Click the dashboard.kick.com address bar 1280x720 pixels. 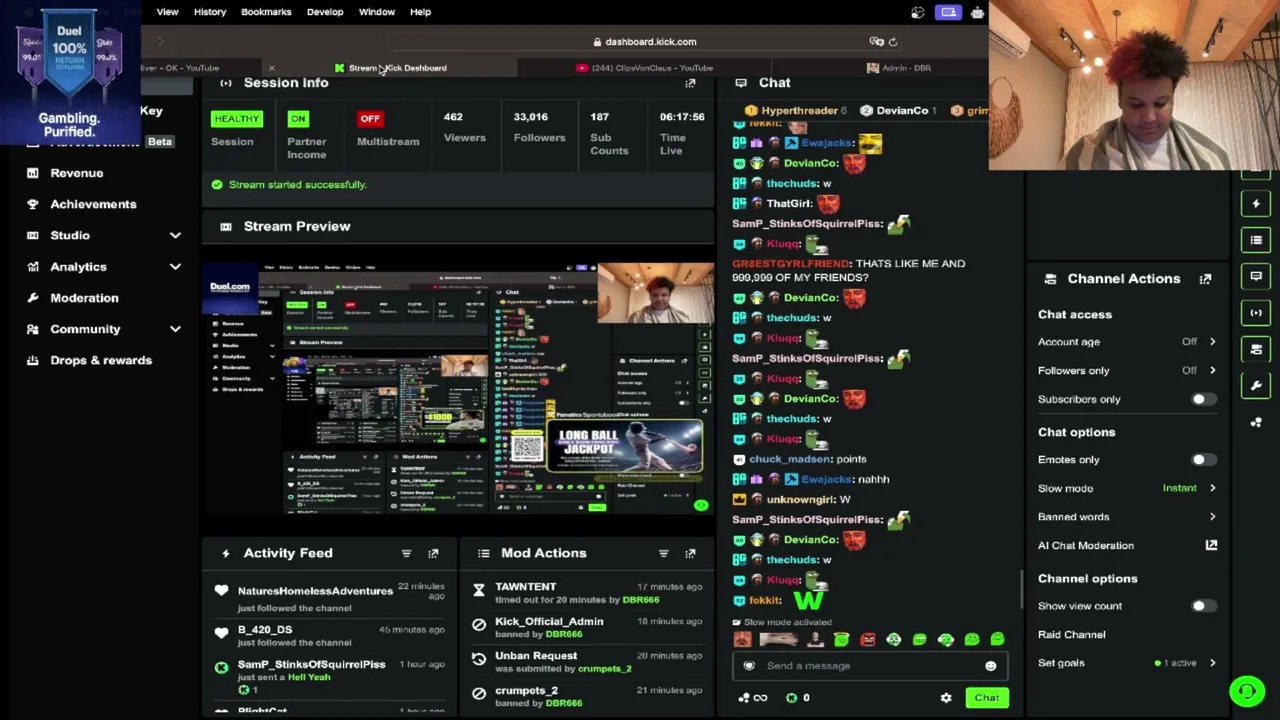pyautogui.click(x=650, y=42)
